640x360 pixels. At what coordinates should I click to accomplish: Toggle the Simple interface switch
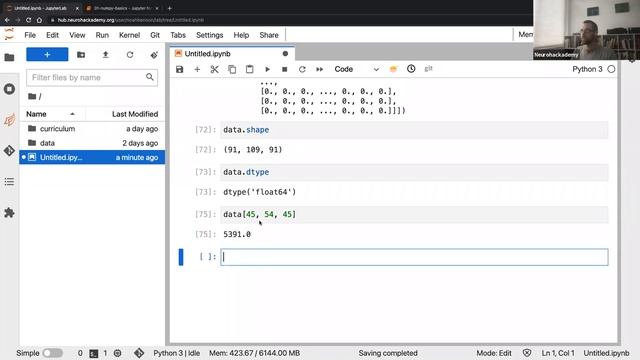pyautogui.click(x=53, y=353)
